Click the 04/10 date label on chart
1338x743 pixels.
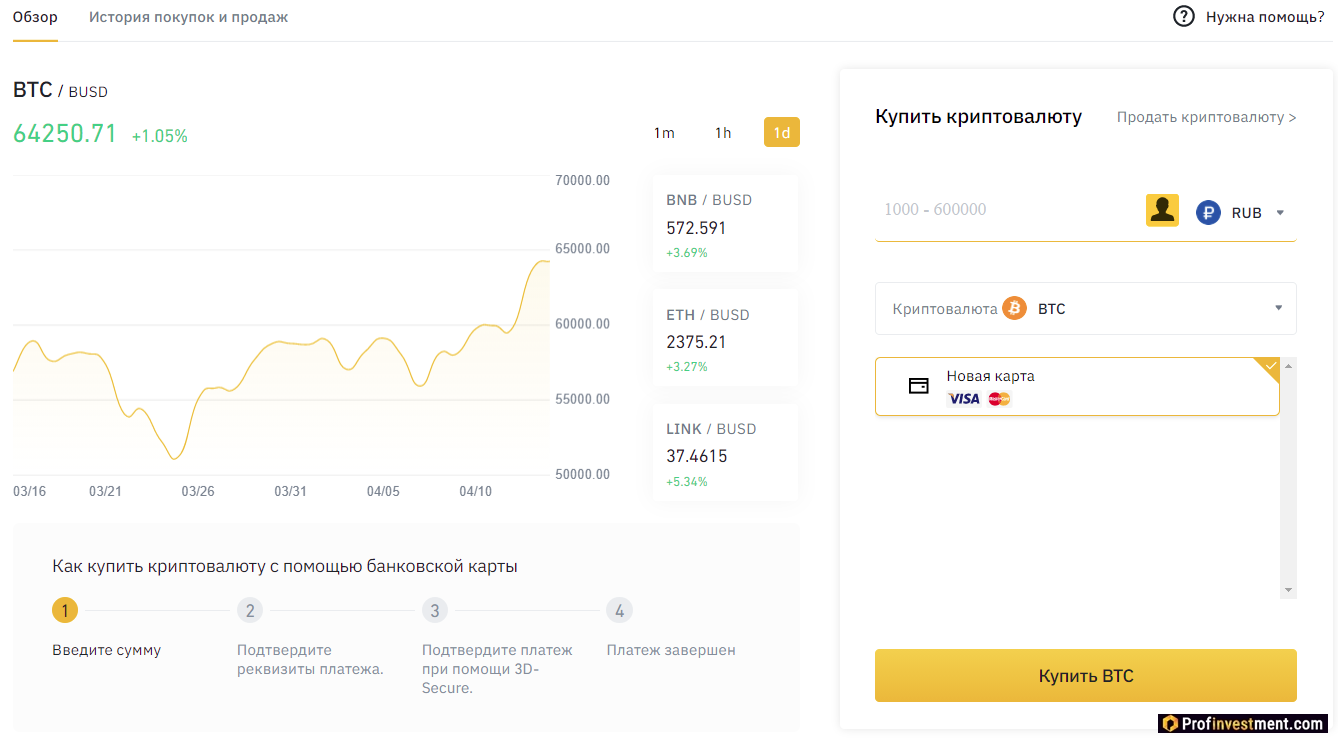(x=475, y=491)
